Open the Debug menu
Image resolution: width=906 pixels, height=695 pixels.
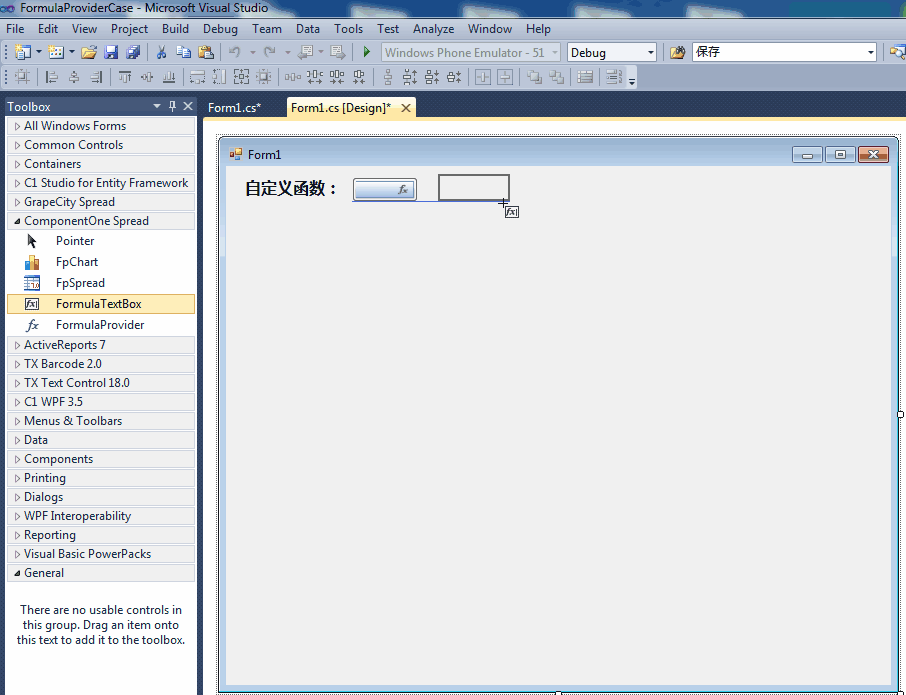[220, 29]
